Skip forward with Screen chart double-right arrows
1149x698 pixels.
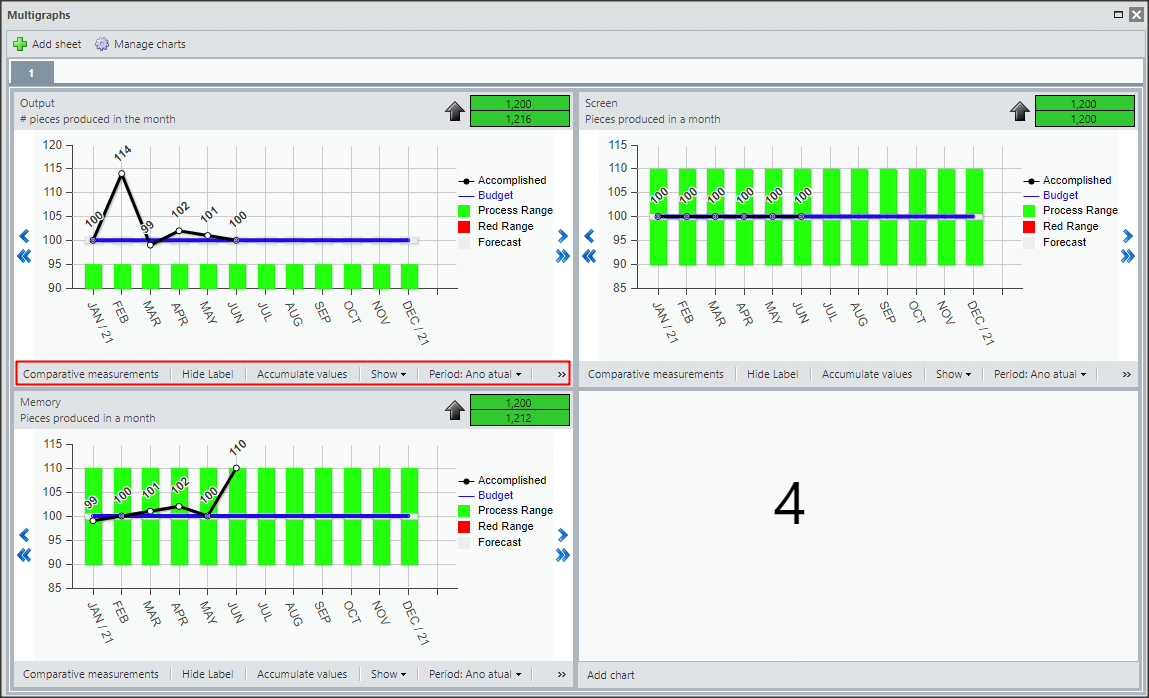pos(1127,256)
